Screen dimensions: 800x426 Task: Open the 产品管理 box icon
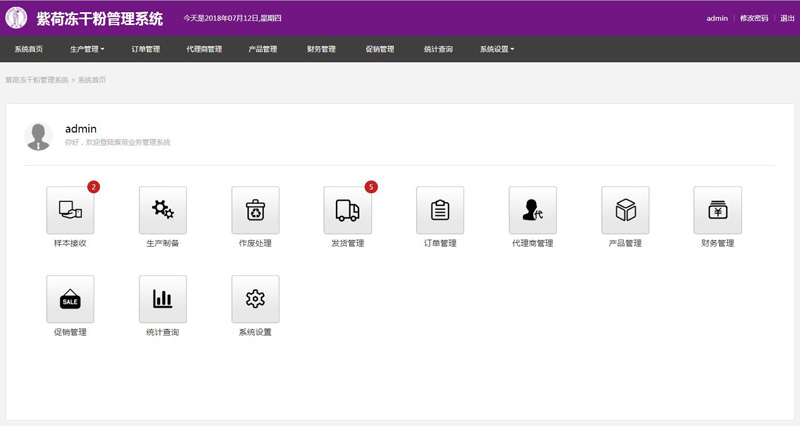(x=625, y=210)
